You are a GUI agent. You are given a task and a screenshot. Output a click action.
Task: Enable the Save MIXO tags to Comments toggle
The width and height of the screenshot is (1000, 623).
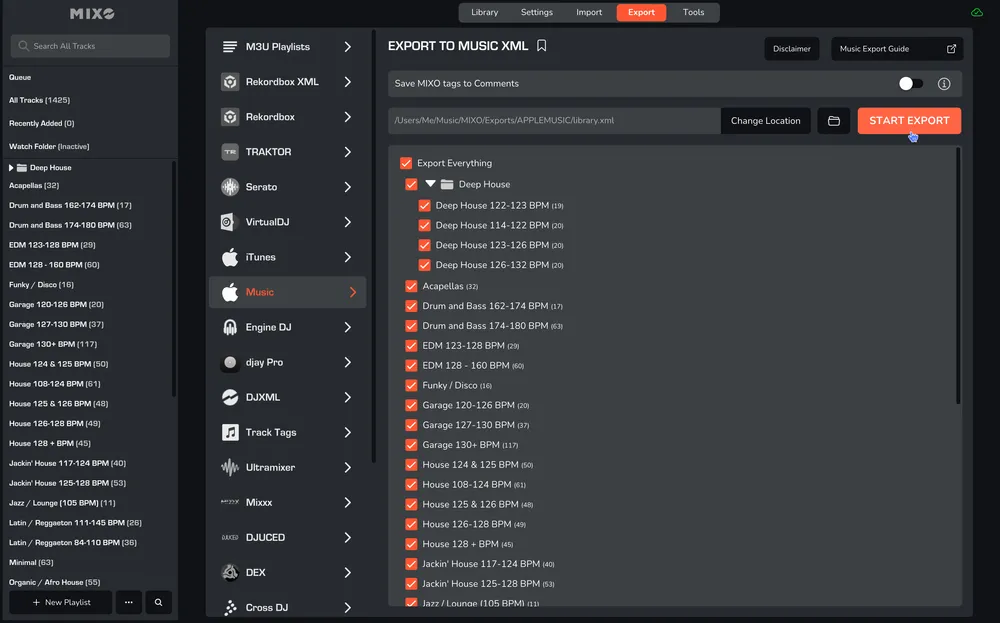point(910,84)
